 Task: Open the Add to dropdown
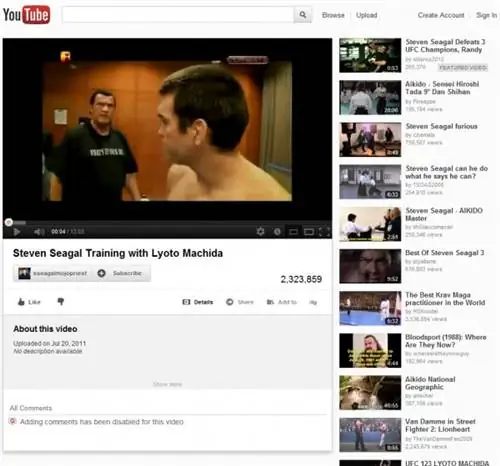point(282,302)
